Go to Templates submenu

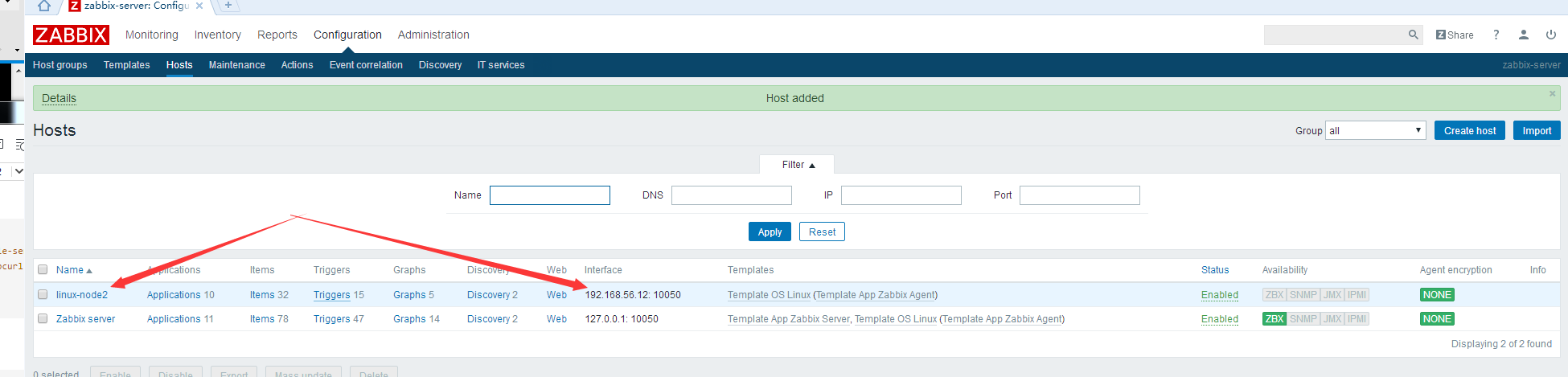pyautogui.click(x=127, y=65)
